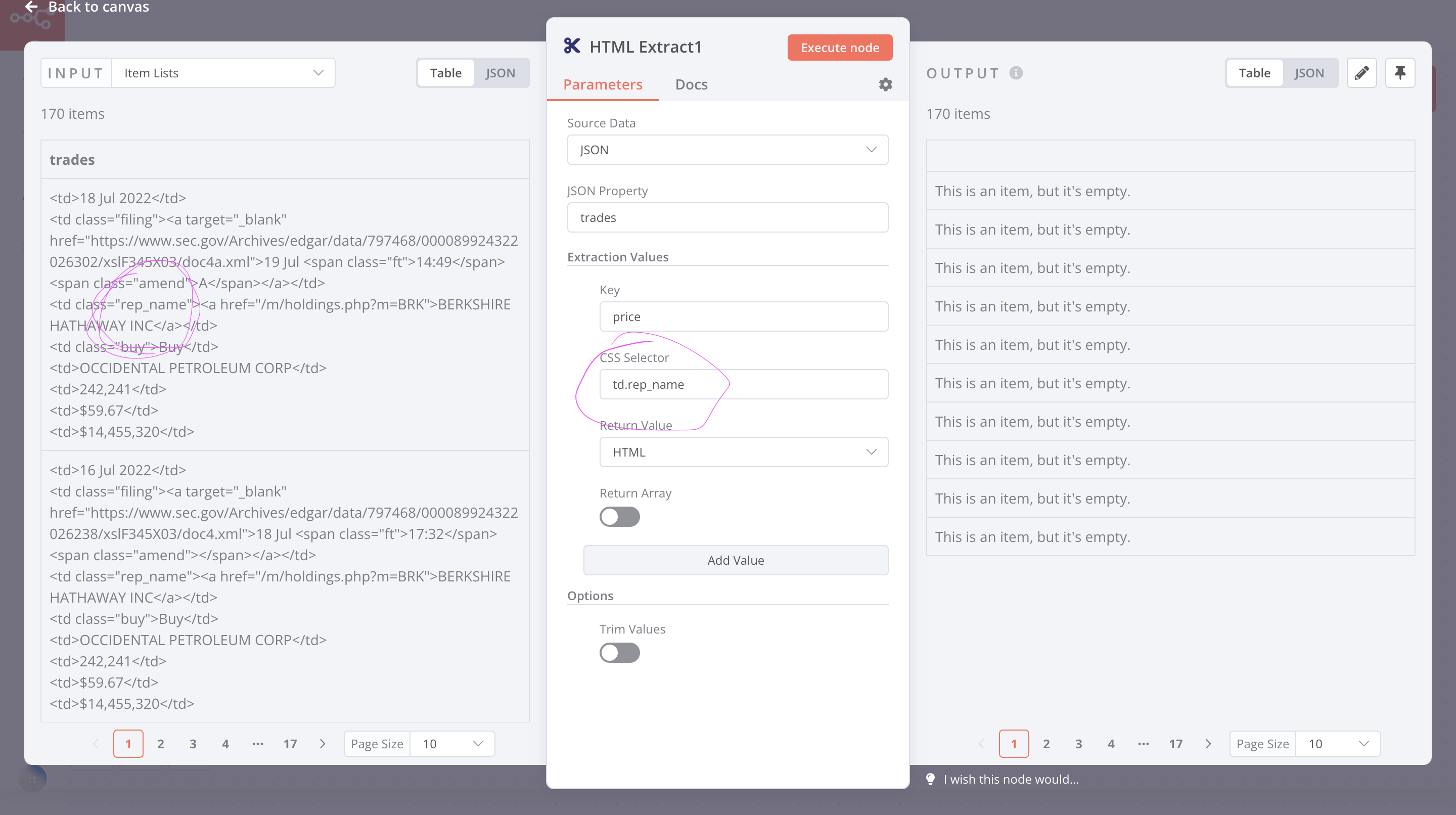Open the Source Data JSON dropdown
1456x815 pixels.
point(727,150)
